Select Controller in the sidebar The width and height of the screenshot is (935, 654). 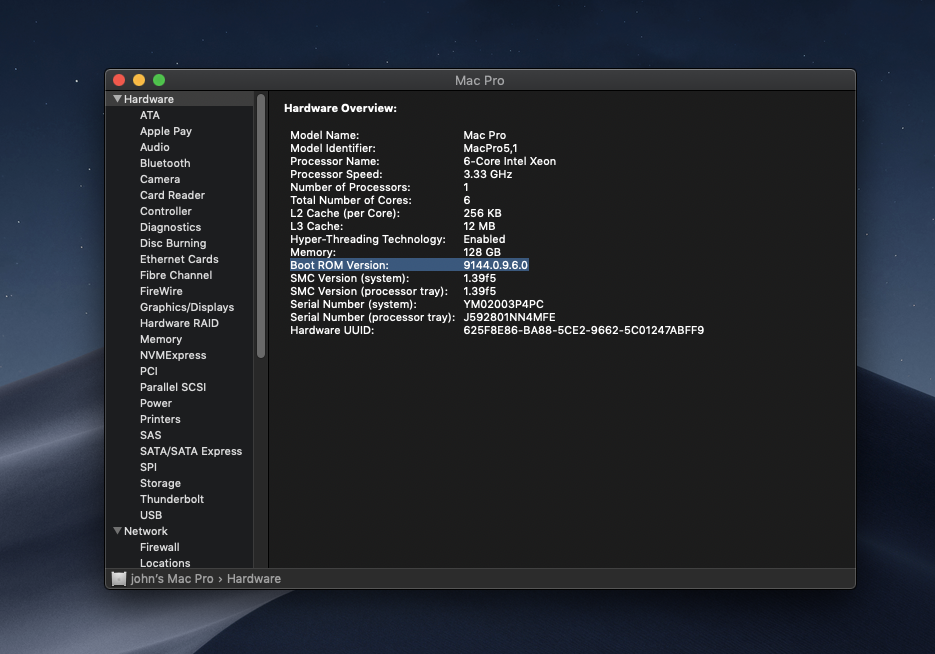tap(166, 211)
